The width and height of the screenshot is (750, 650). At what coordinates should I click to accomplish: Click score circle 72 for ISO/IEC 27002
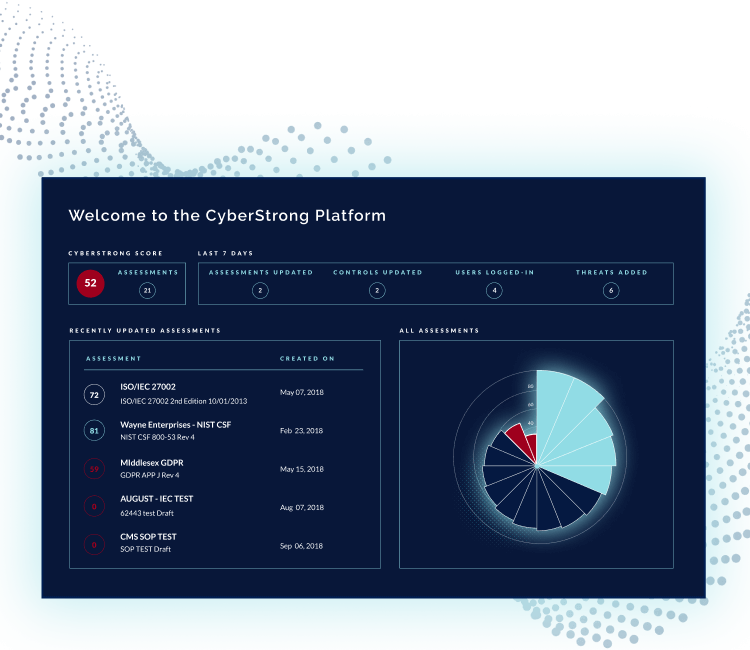tap(94, 395)
